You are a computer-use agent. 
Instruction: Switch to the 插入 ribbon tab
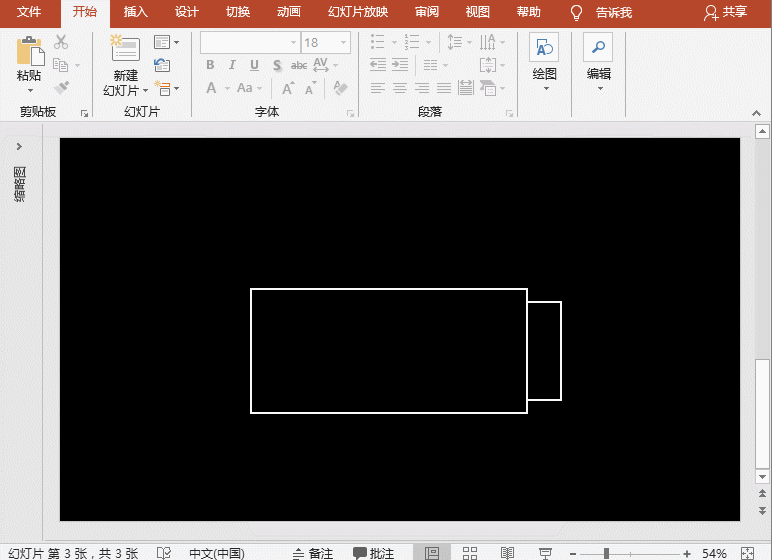[x=135, y=12]
